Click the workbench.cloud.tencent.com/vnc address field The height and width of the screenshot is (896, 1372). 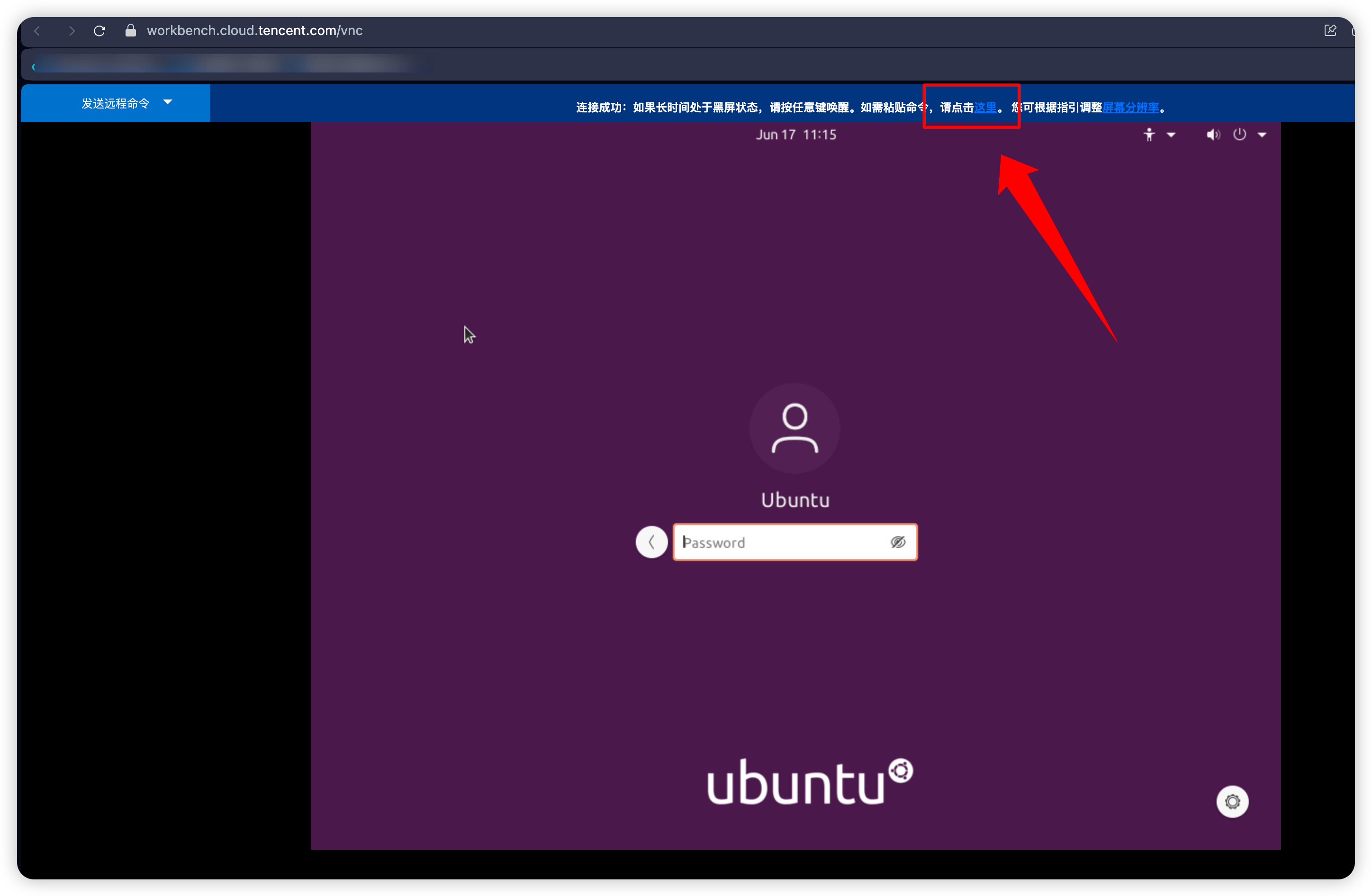click(x=255, y=30)
